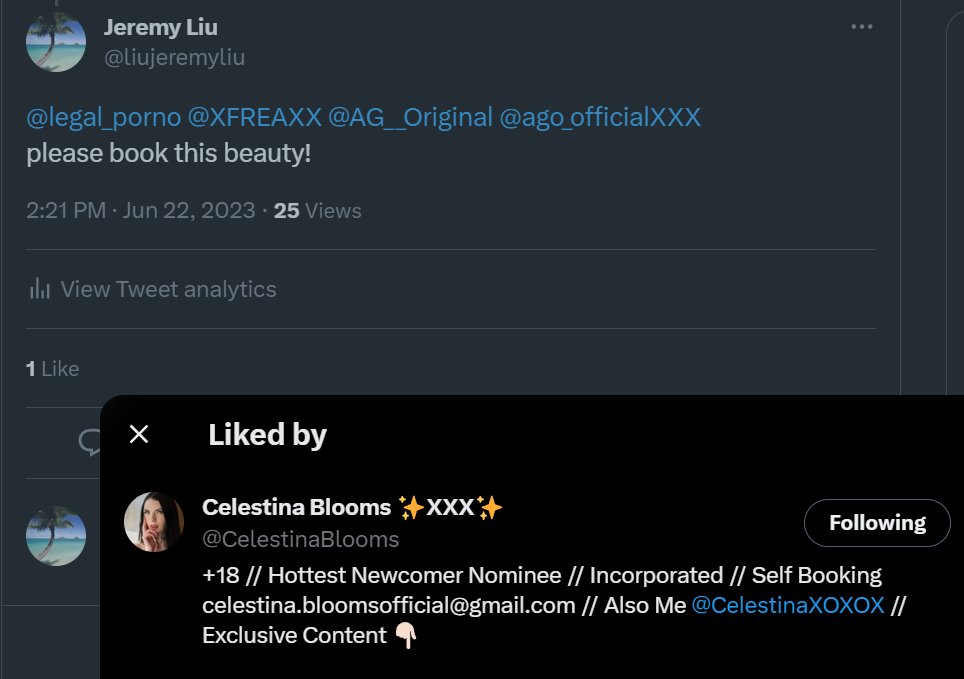Viewport: 964px width, 679px height.
Task: Open the @legal_porno mention
Action: tap(103, 117)
